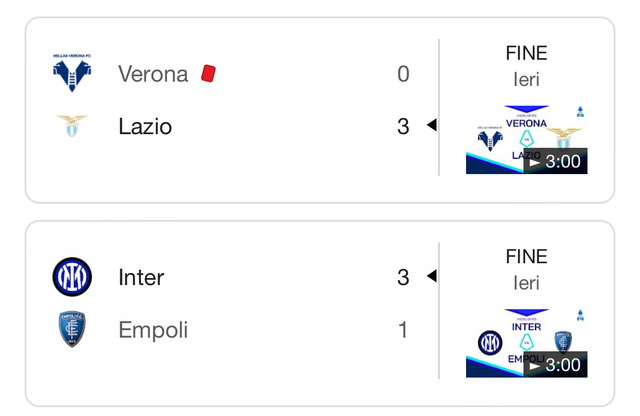Click the Lazio eagle crest
Screen dimensions: 640x416
coord(72,126)
